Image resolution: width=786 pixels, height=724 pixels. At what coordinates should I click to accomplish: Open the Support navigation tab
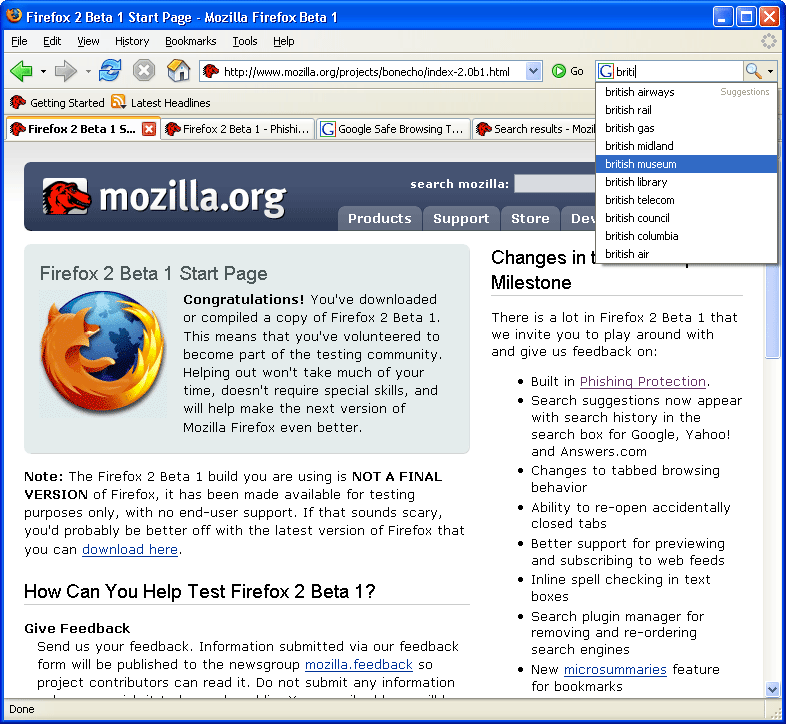(461, 219)
